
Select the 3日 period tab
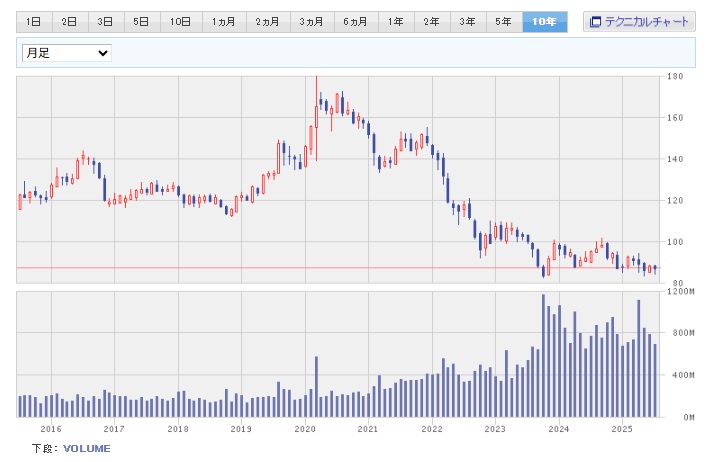pyautogui.click(x=106, y=22)
